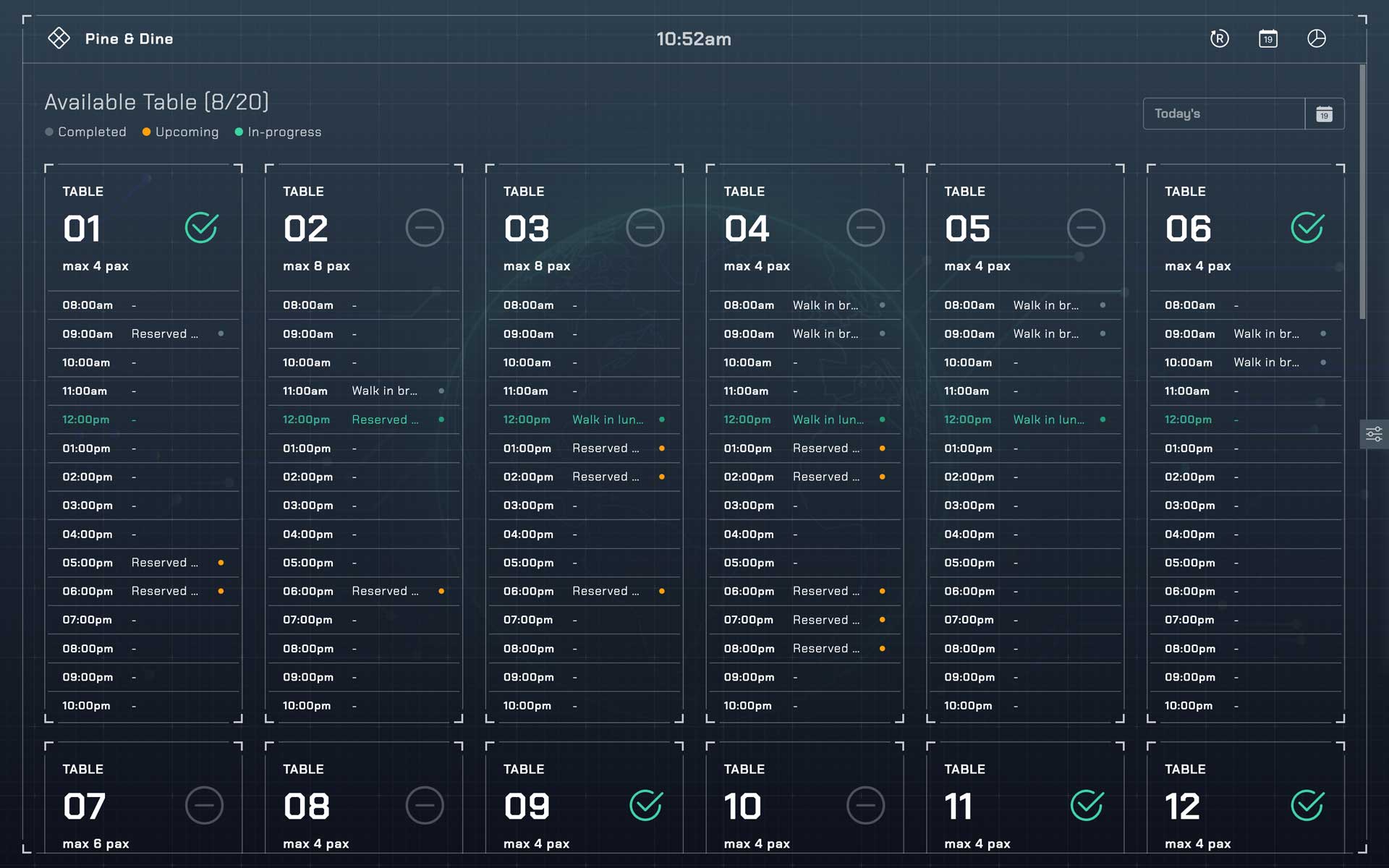Screen dimensions: 1389x868
Task: Click Table 09 green checkmark icon
Action: point(645,805)
